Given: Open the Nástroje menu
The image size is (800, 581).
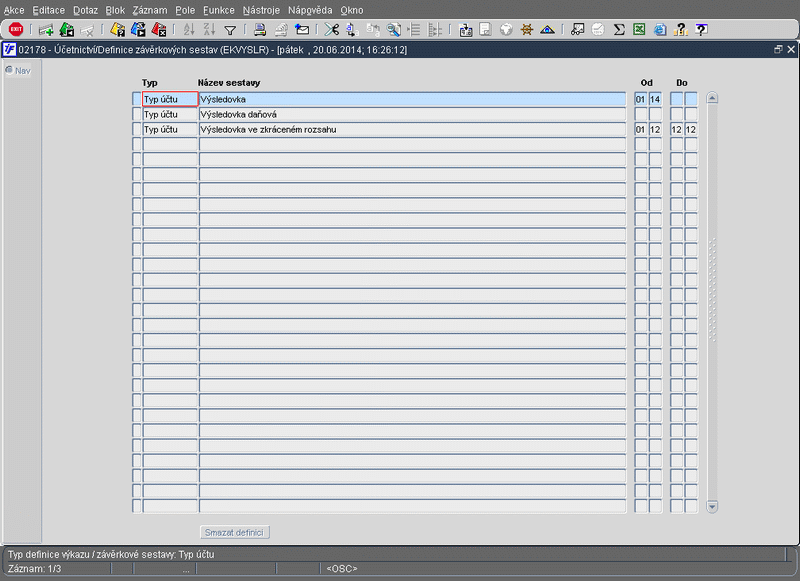Looking at the screenshot, I should 261,10.
